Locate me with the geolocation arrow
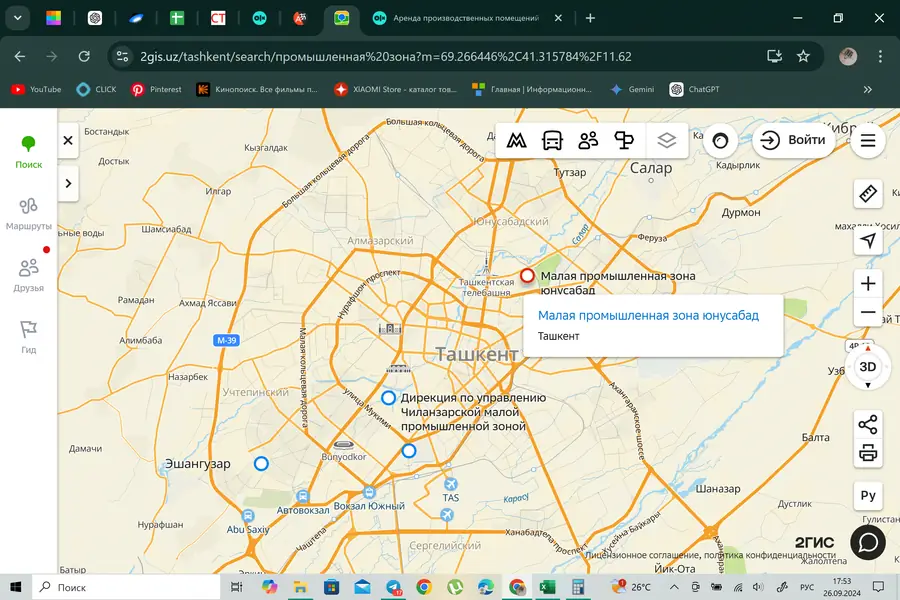The height and width of the screenshot is (600, 900). click(x=868, y=241)
